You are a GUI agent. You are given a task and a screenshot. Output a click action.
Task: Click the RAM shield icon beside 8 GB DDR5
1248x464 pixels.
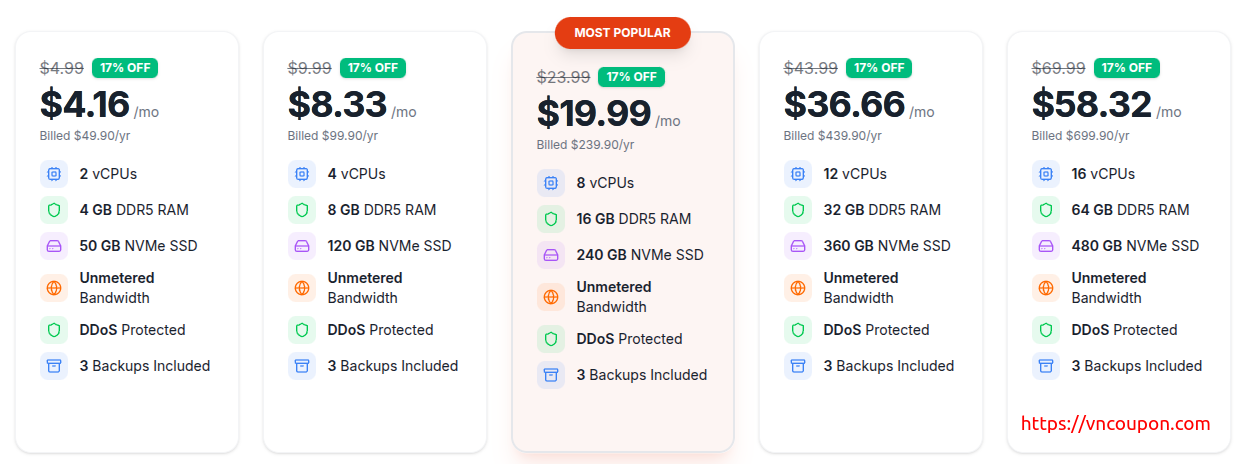tap(302, 210)
